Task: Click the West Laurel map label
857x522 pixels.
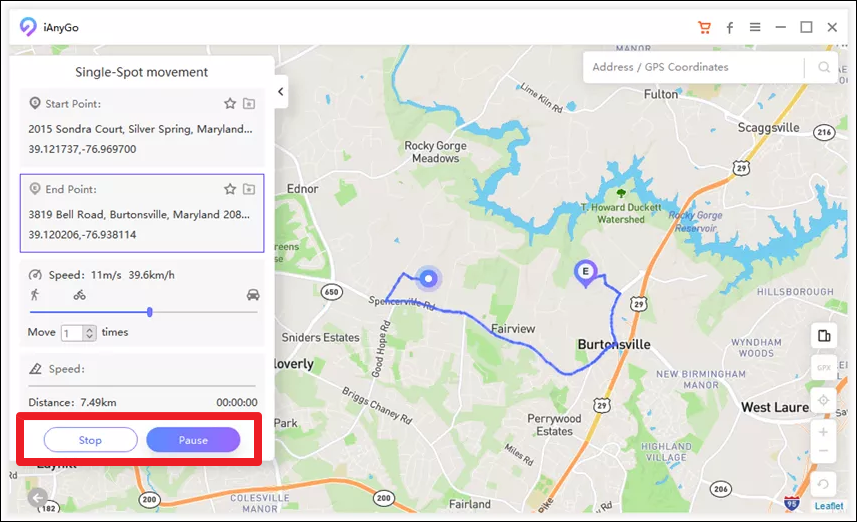Action: coord(775,407)
